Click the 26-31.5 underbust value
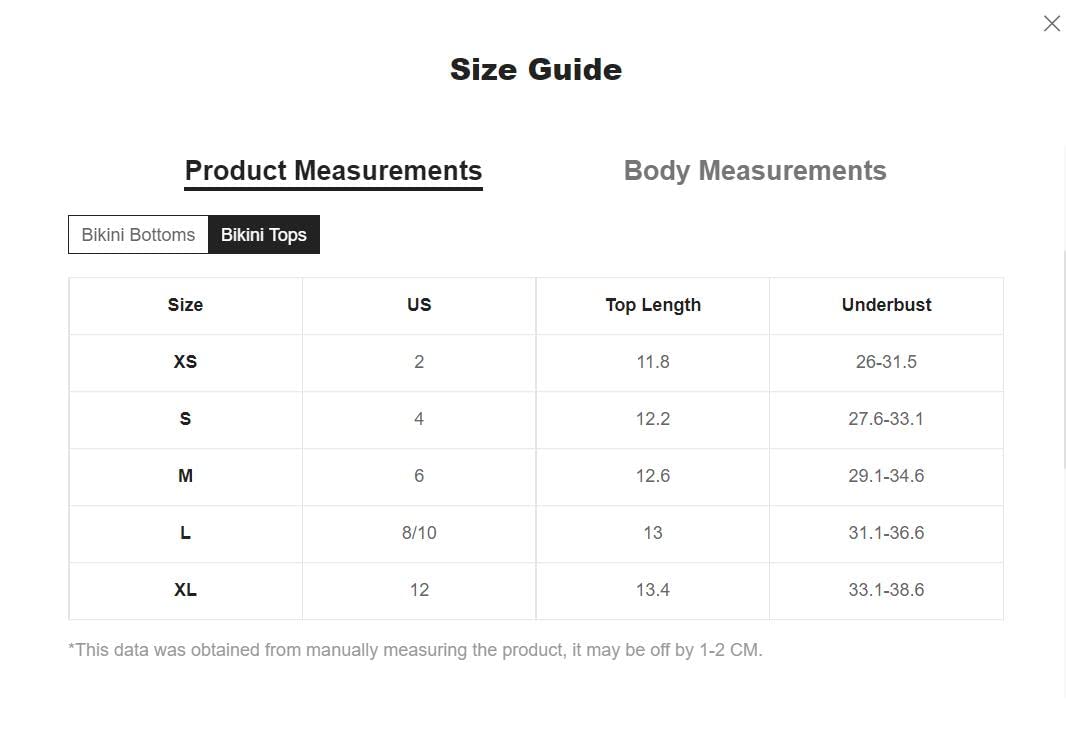Screen dimensions: 1066x744 (886, 362)
